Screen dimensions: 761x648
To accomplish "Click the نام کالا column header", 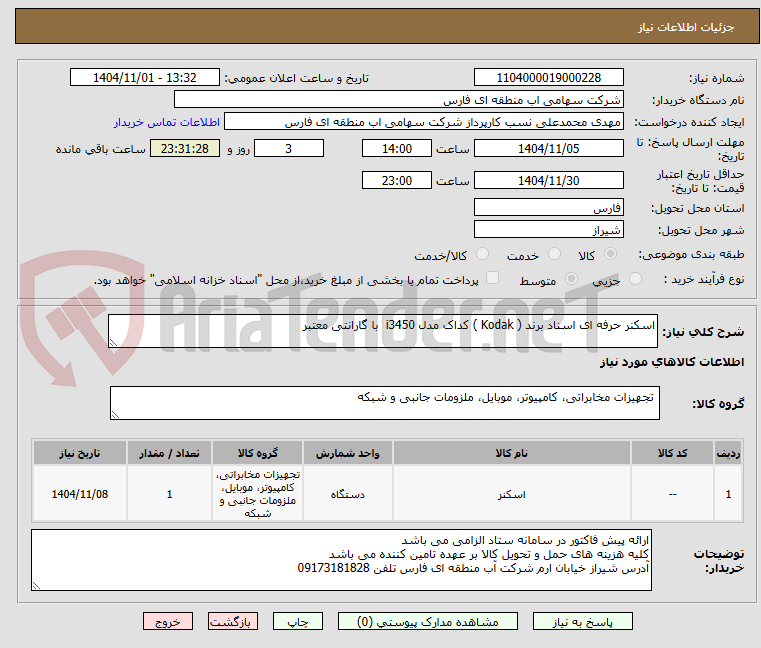I will click(x=512, y=453).
